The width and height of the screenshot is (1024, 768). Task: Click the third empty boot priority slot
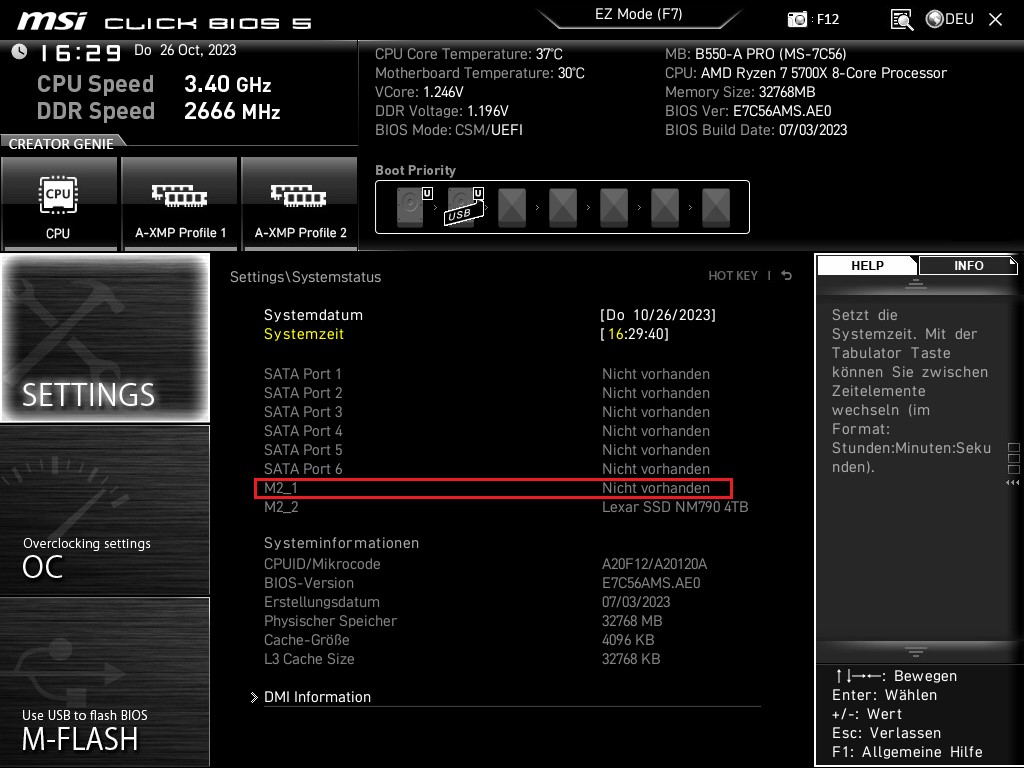pos(512,208)
